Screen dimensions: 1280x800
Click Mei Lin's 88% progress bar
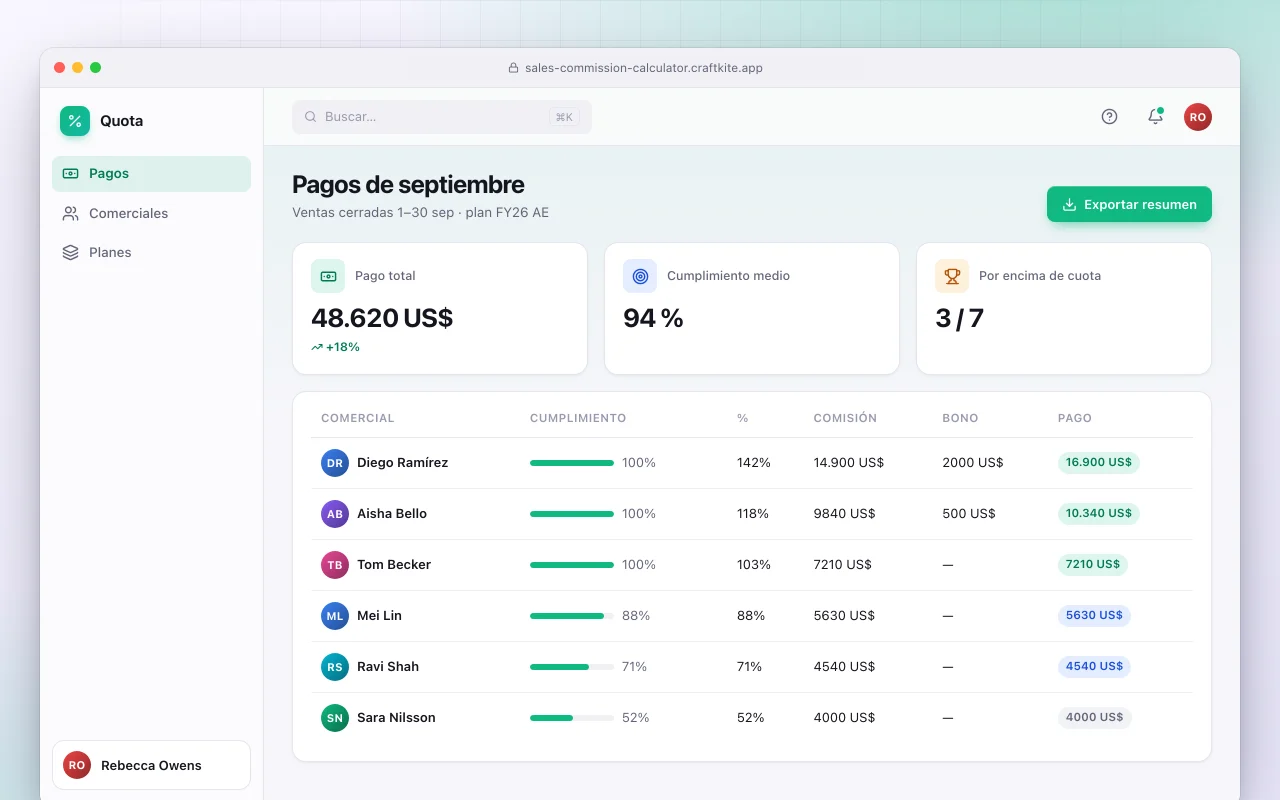572,616
